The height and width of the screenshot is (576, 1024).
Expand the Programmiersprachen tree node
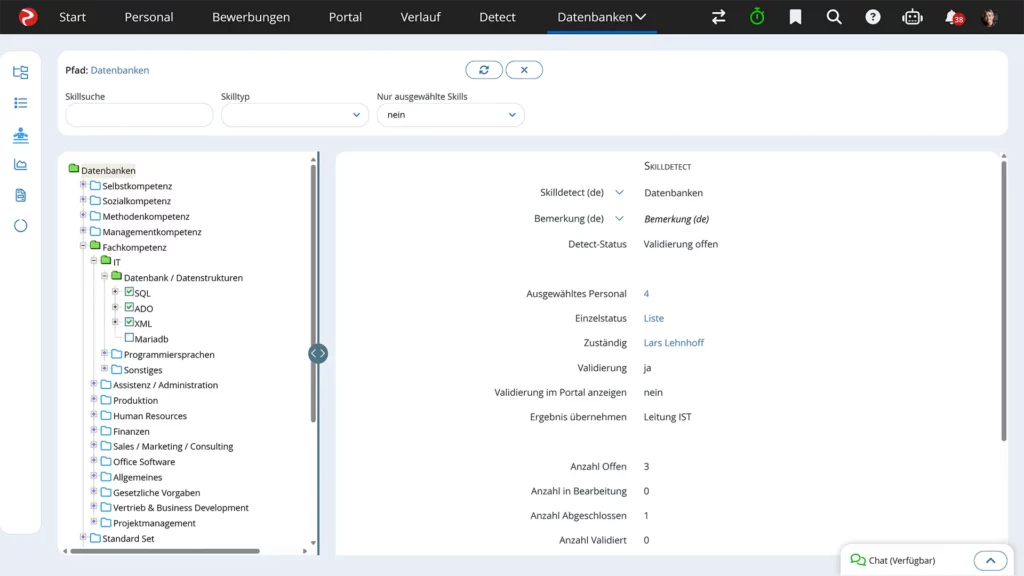coord(105,354)
